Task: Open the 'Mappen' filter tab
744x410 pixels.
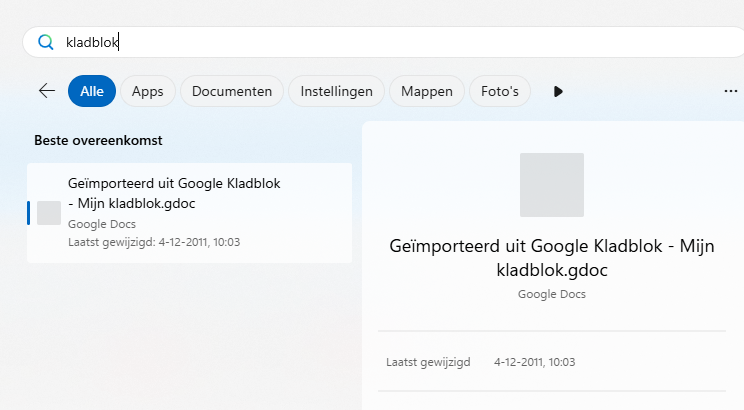Action: [427, 91]
